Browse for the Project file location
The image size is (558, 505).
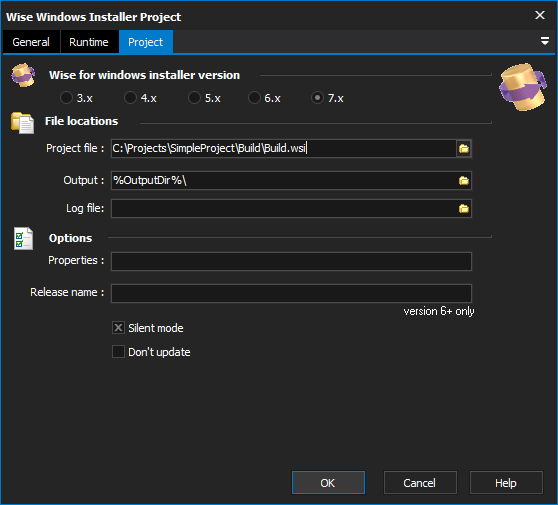click(463, 148)
